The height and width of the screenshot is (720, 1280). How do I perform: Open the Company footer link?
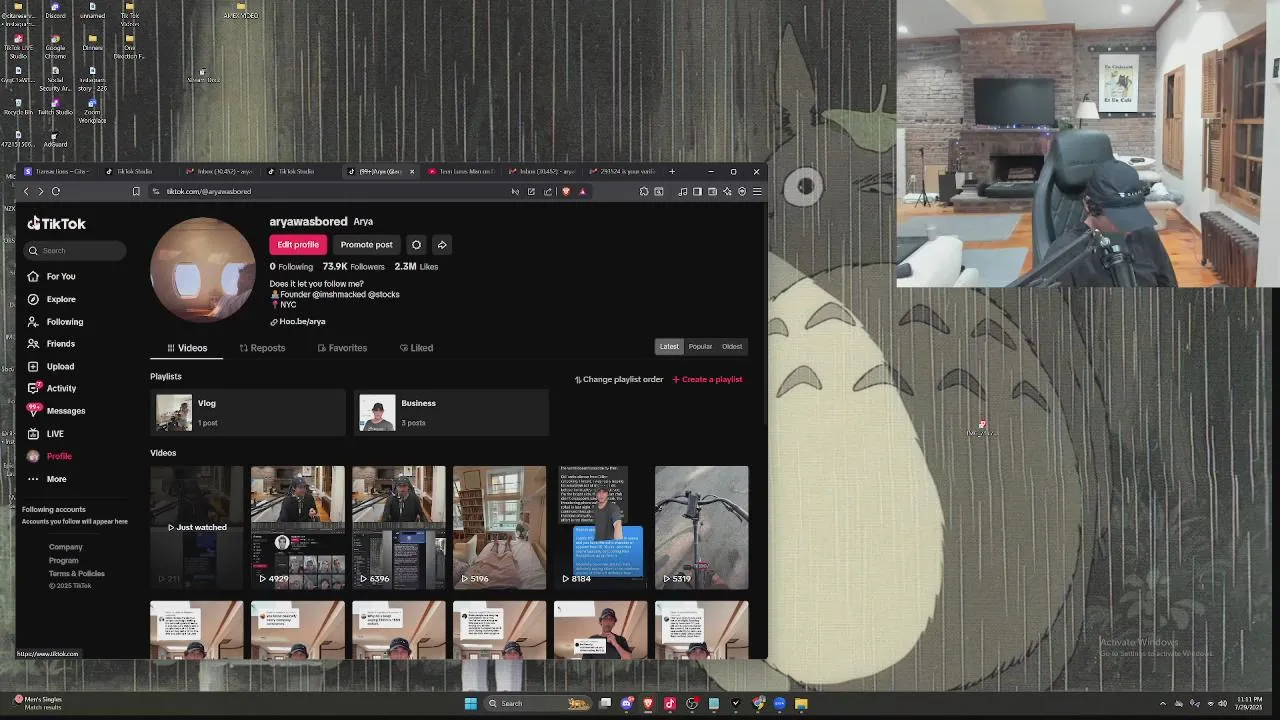pos(66,547)
